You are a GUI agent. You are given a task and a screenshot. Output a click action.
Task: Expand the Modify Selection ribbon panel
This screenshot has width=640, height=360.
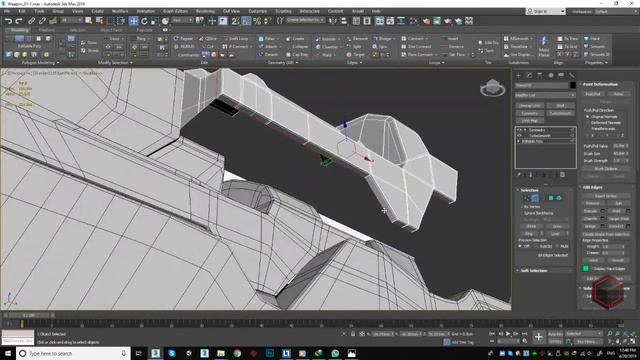(115, 63)
